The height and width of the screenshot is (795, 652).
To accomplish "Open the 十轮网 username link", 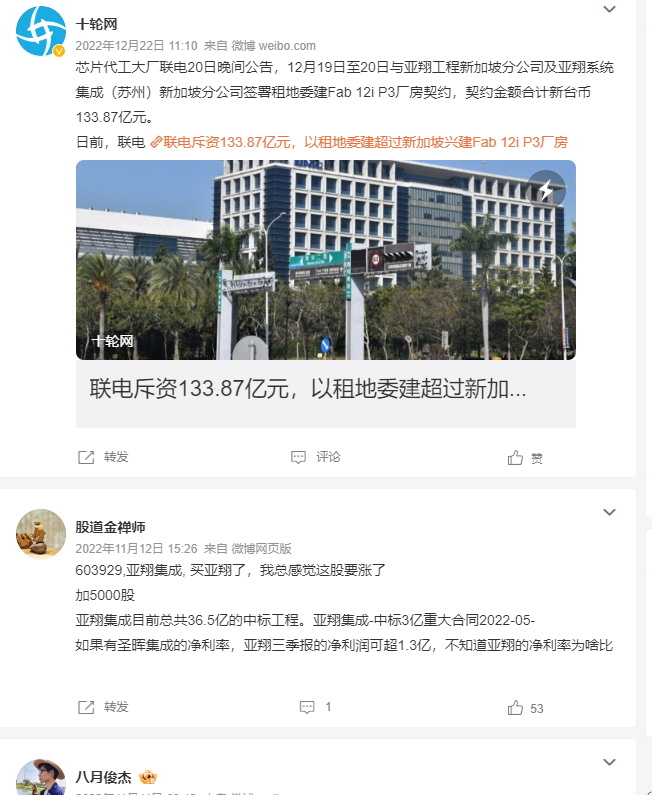I will pyautogui.click(x=96, y=24).
